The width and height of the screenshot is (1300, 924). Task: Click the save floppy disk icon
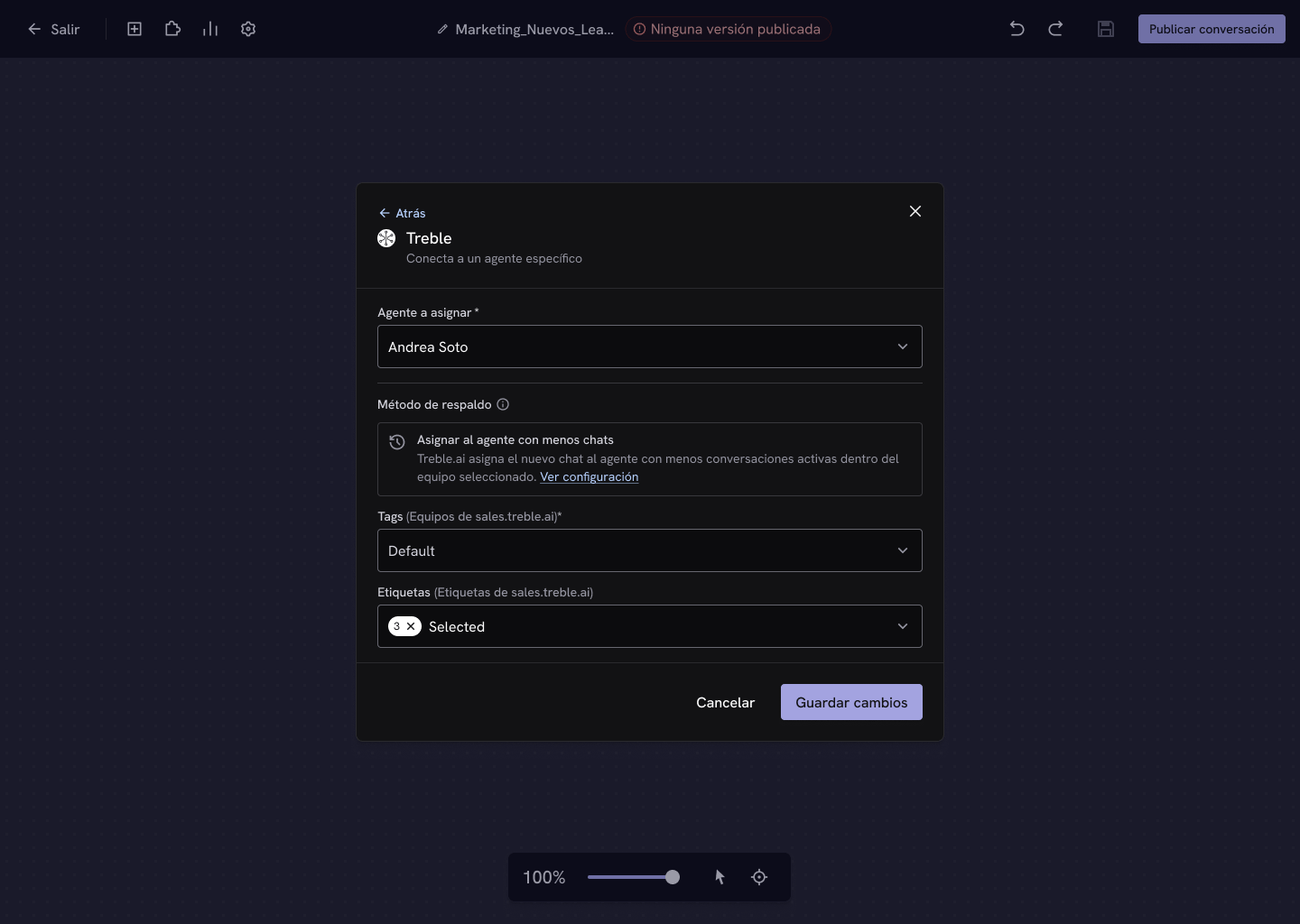coord(1106,29)
